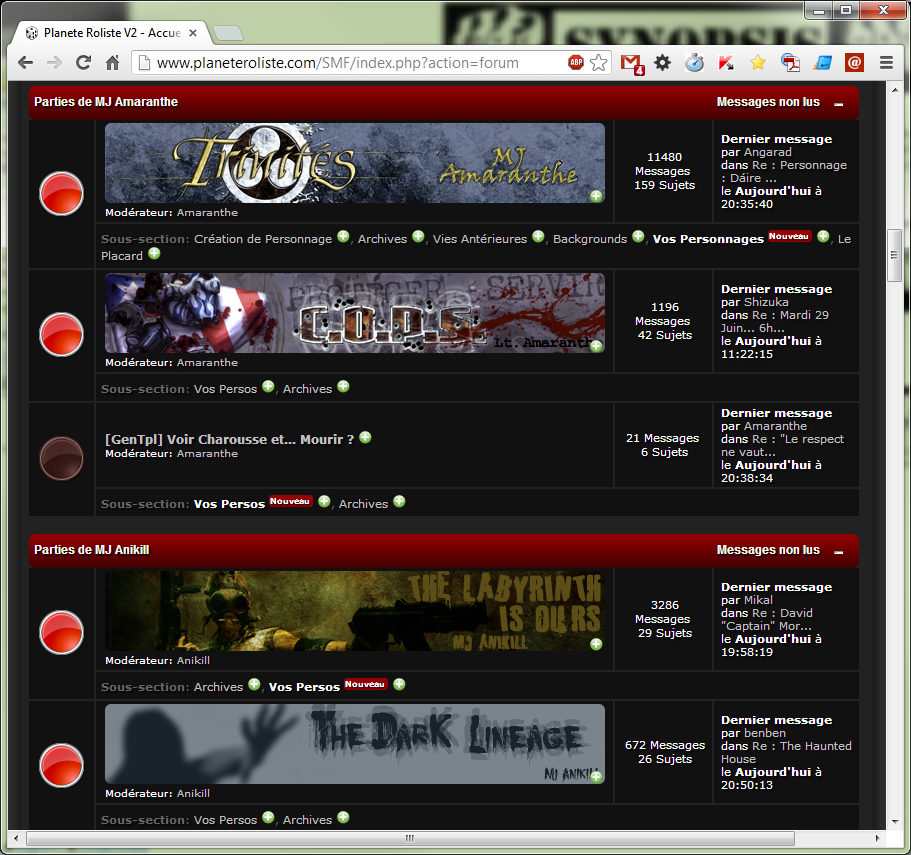The width and height of the screenshot is (911, 855).
Task: Click green plus next to Voir Charousse title
Action: click(x=365, y=437)
